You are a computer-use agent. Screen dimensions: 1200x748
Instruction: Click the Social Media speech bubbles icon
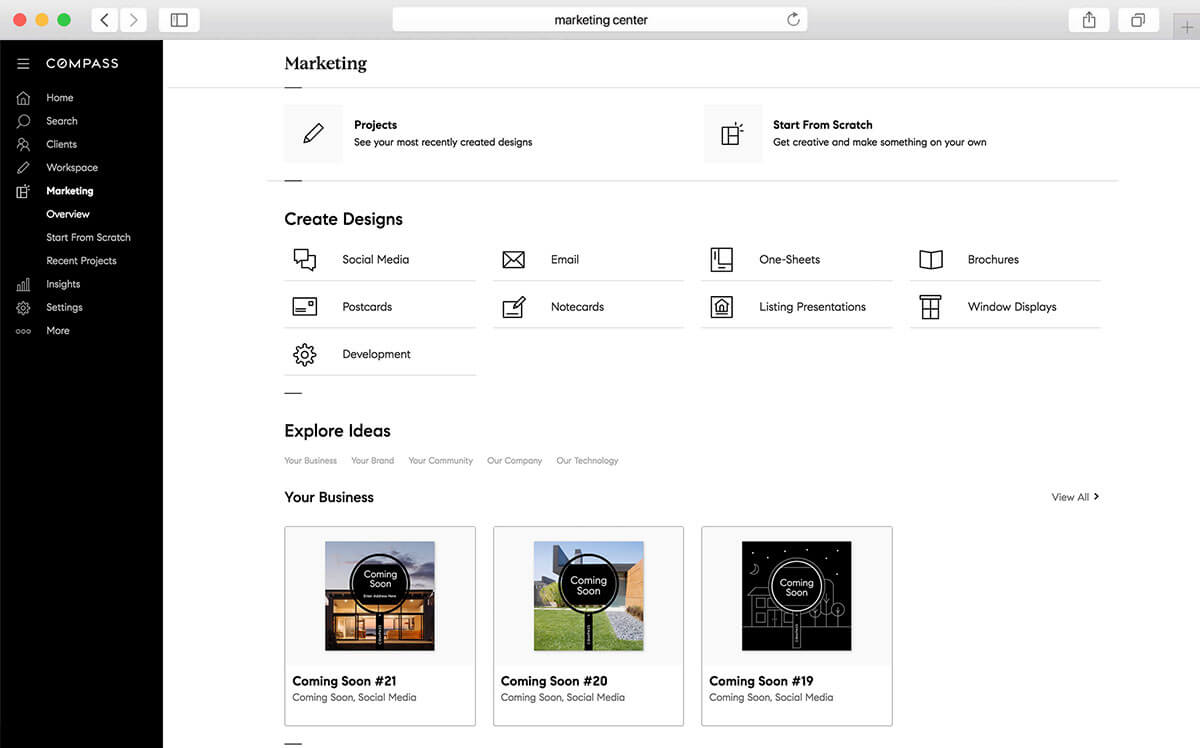[305, 260]
